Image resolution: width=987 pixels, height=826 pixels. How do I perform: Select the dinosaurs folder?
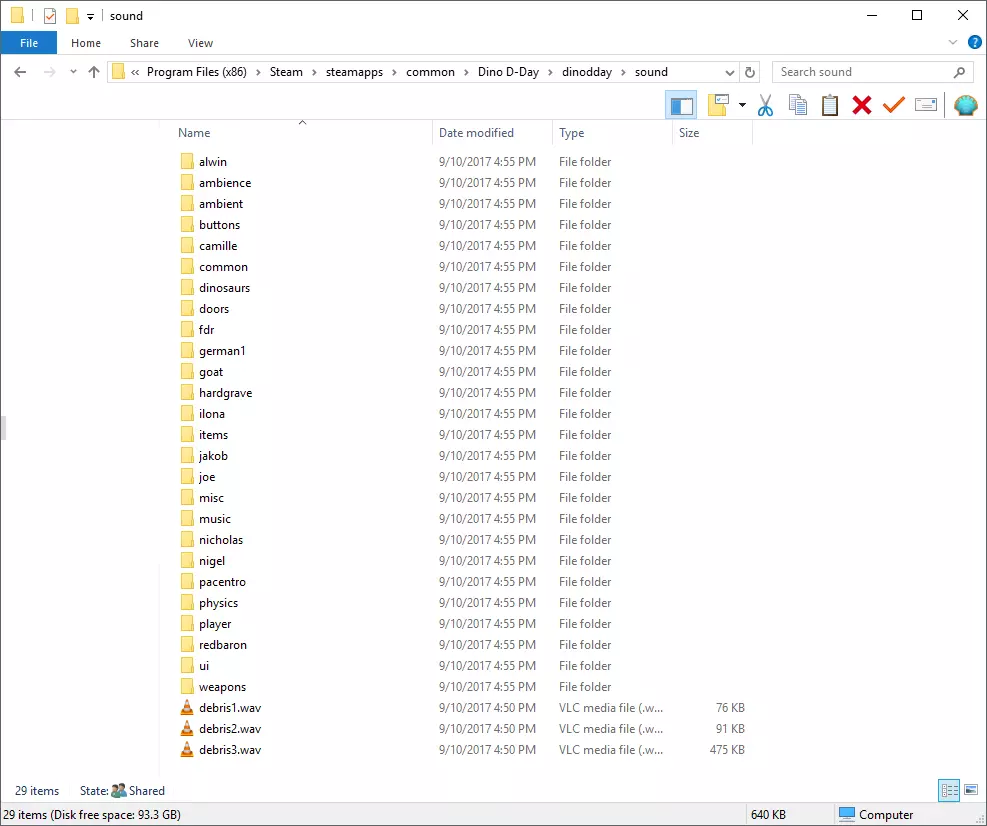pos(224,288)
